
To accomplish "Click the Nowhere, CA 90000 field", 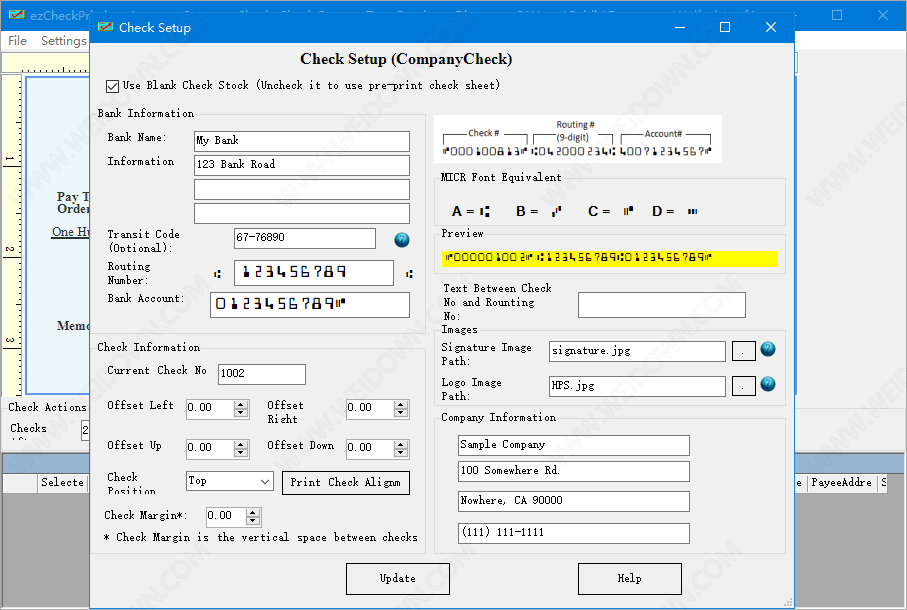I will 574,501.
